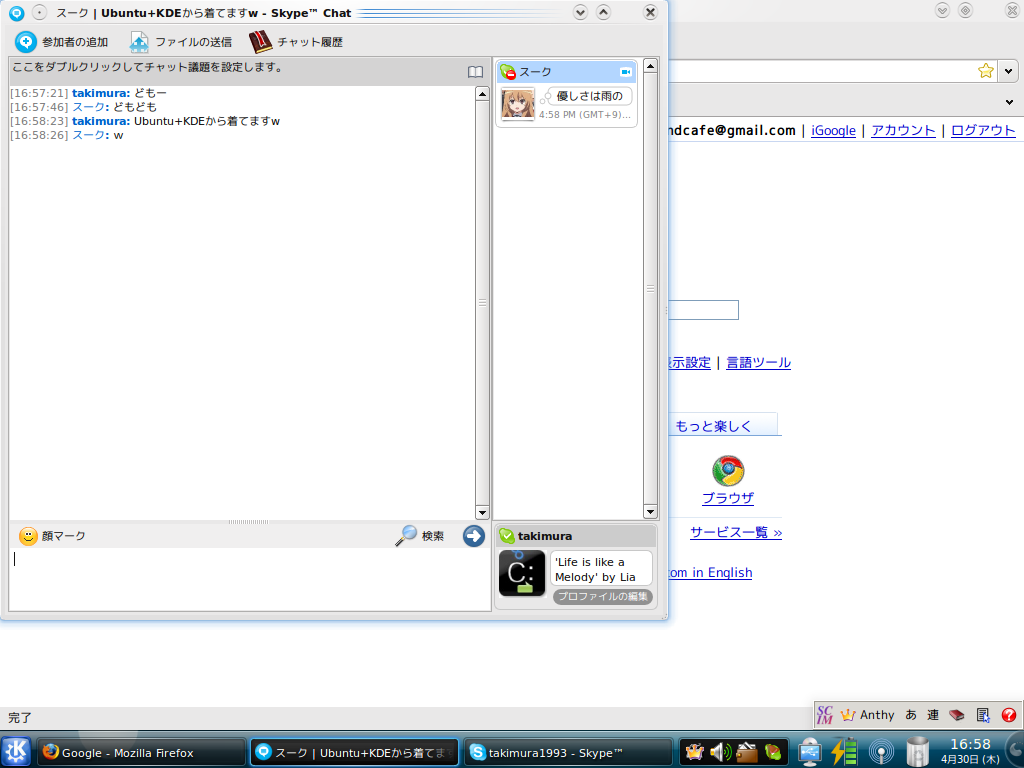Click スーク's mood message 優しさは雨の
1024x768 pixels.
point(589,96)
